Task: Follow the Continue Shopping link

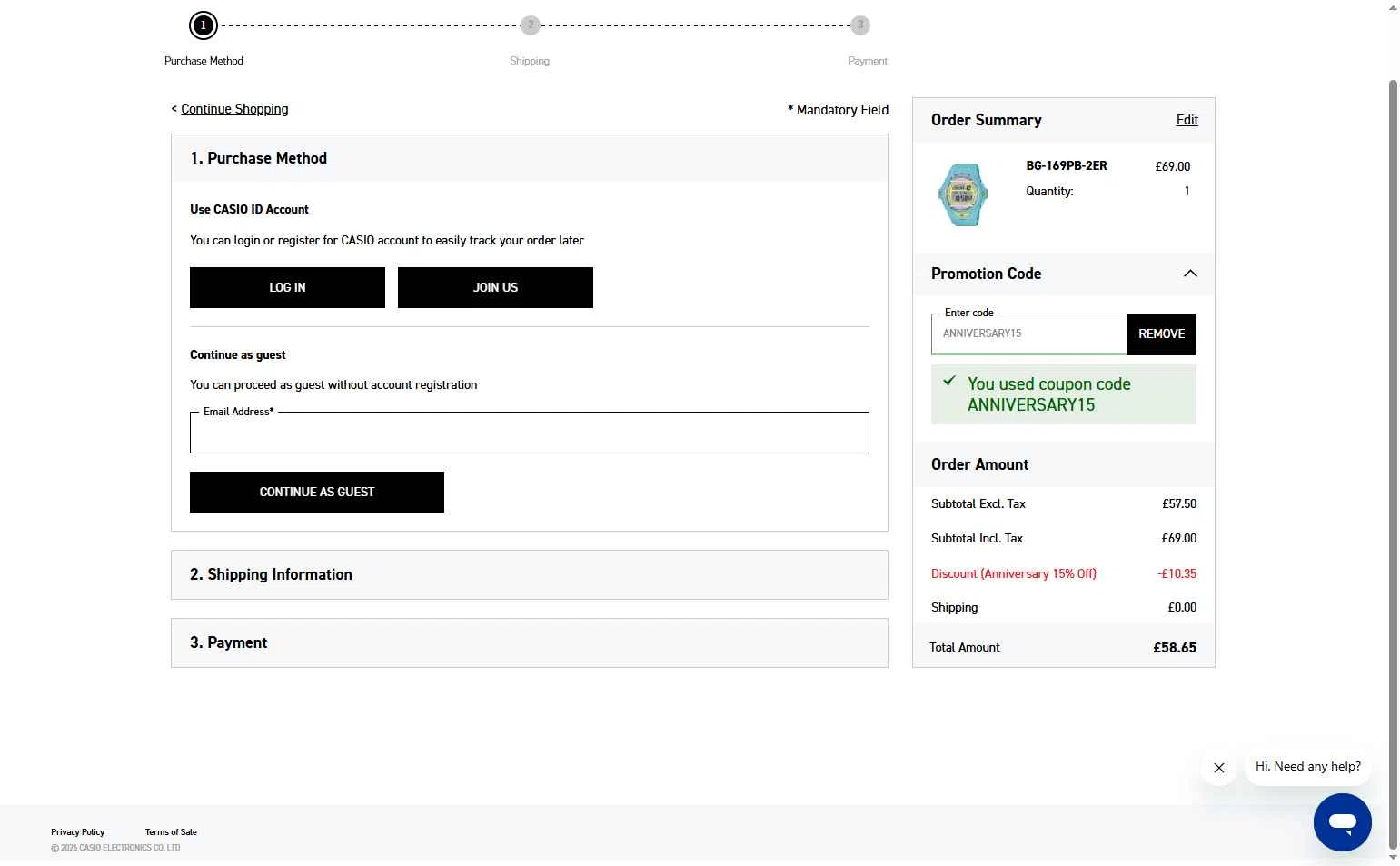Action: click(x=234, y=109)
